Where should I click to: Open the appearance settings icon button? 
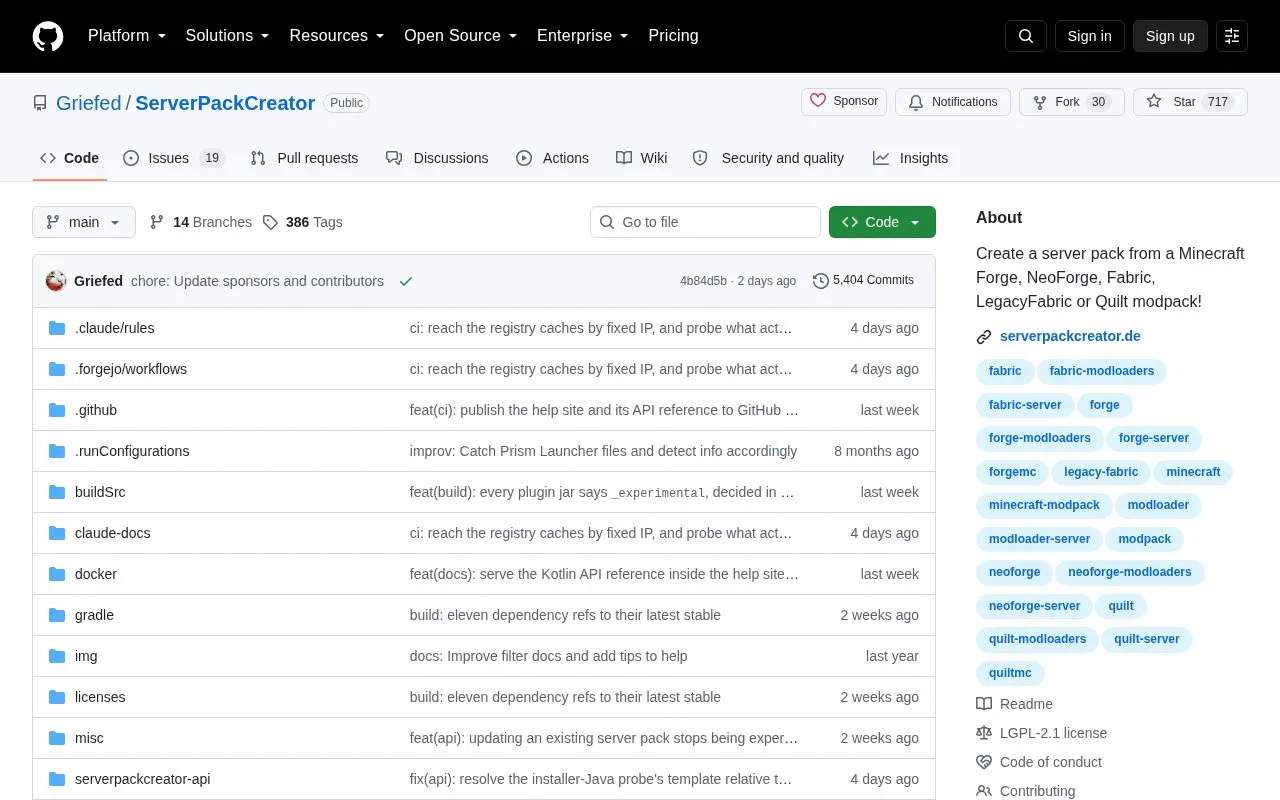pos(1232,36)
